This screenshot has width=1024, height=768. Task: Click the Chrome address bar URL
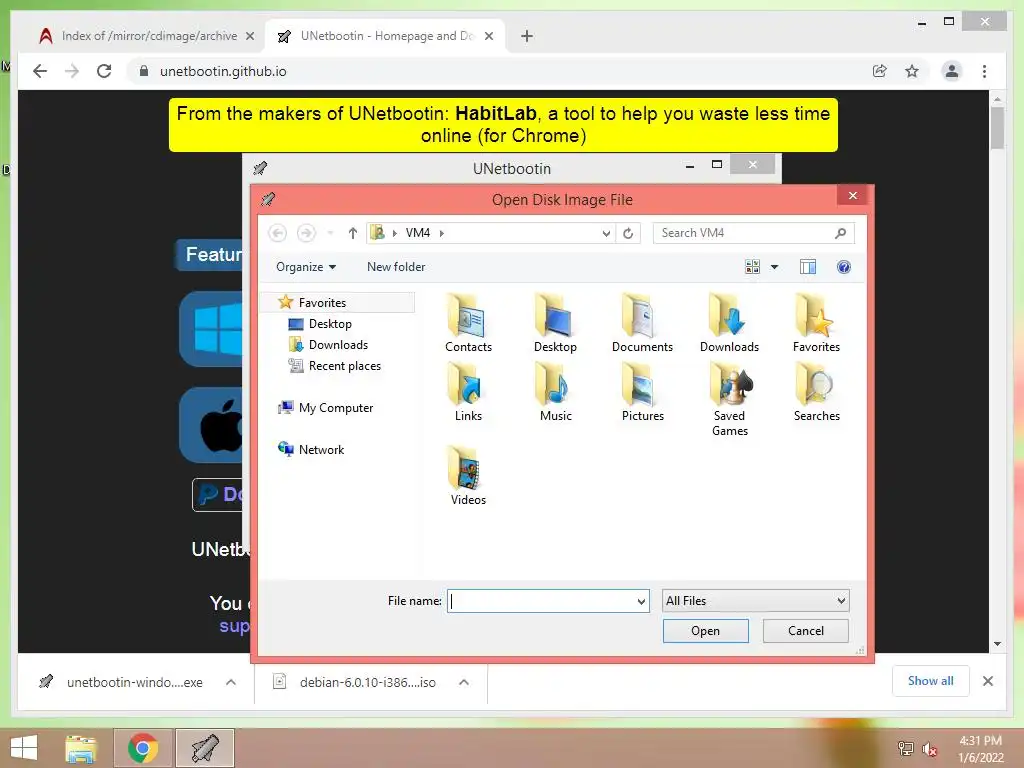tap(223, 71)
